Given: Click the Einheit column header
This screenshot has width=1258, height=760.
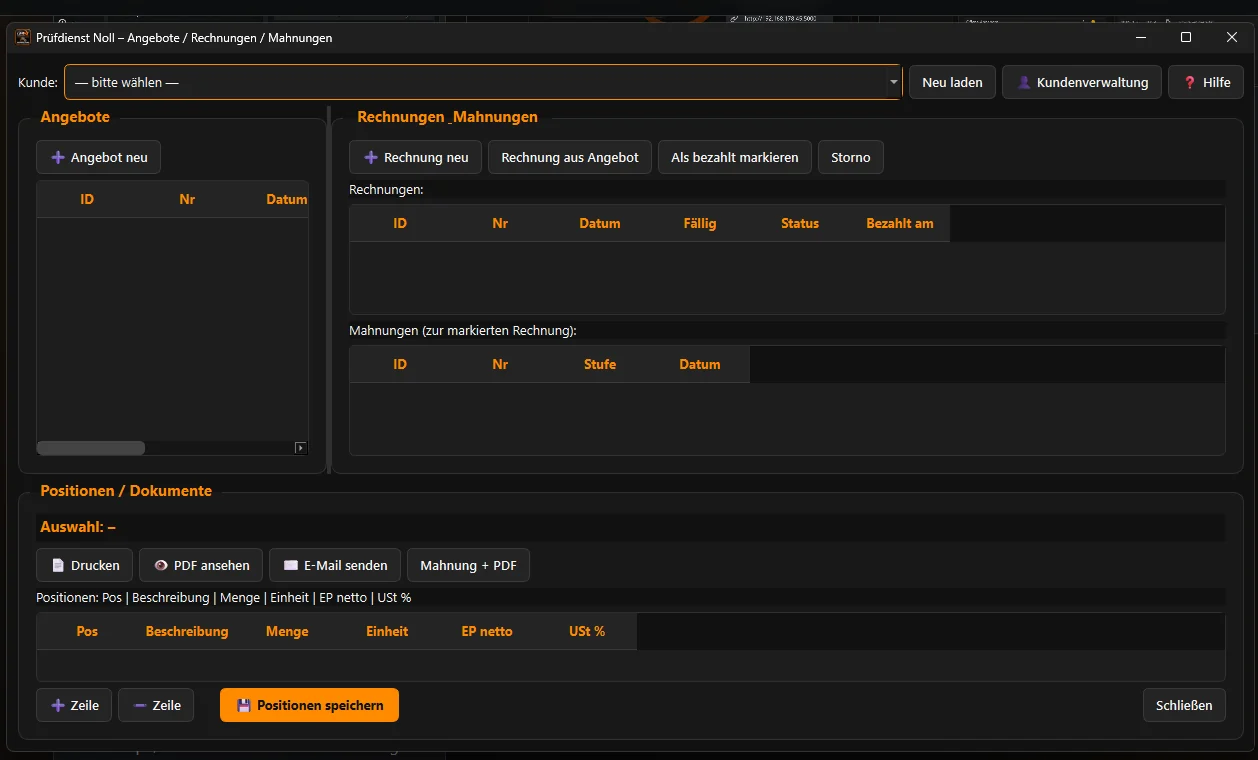Looking at the screenshot, I should click(x=387, y=631).
